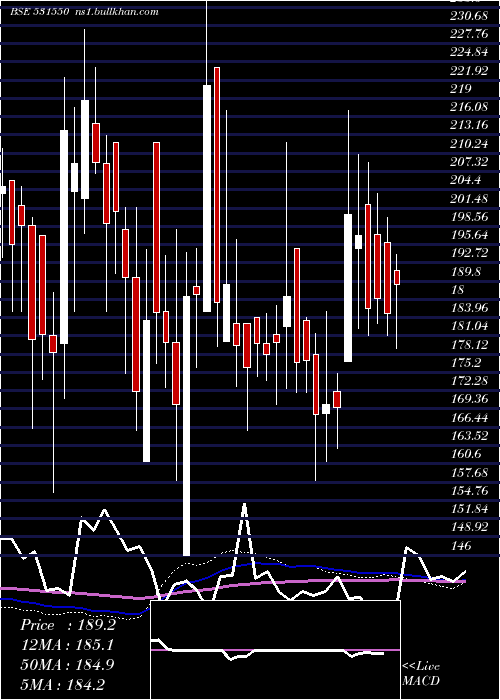Click inside the MACD inset panel
This screenshot has width=500, height=700.
coord(275,650)
